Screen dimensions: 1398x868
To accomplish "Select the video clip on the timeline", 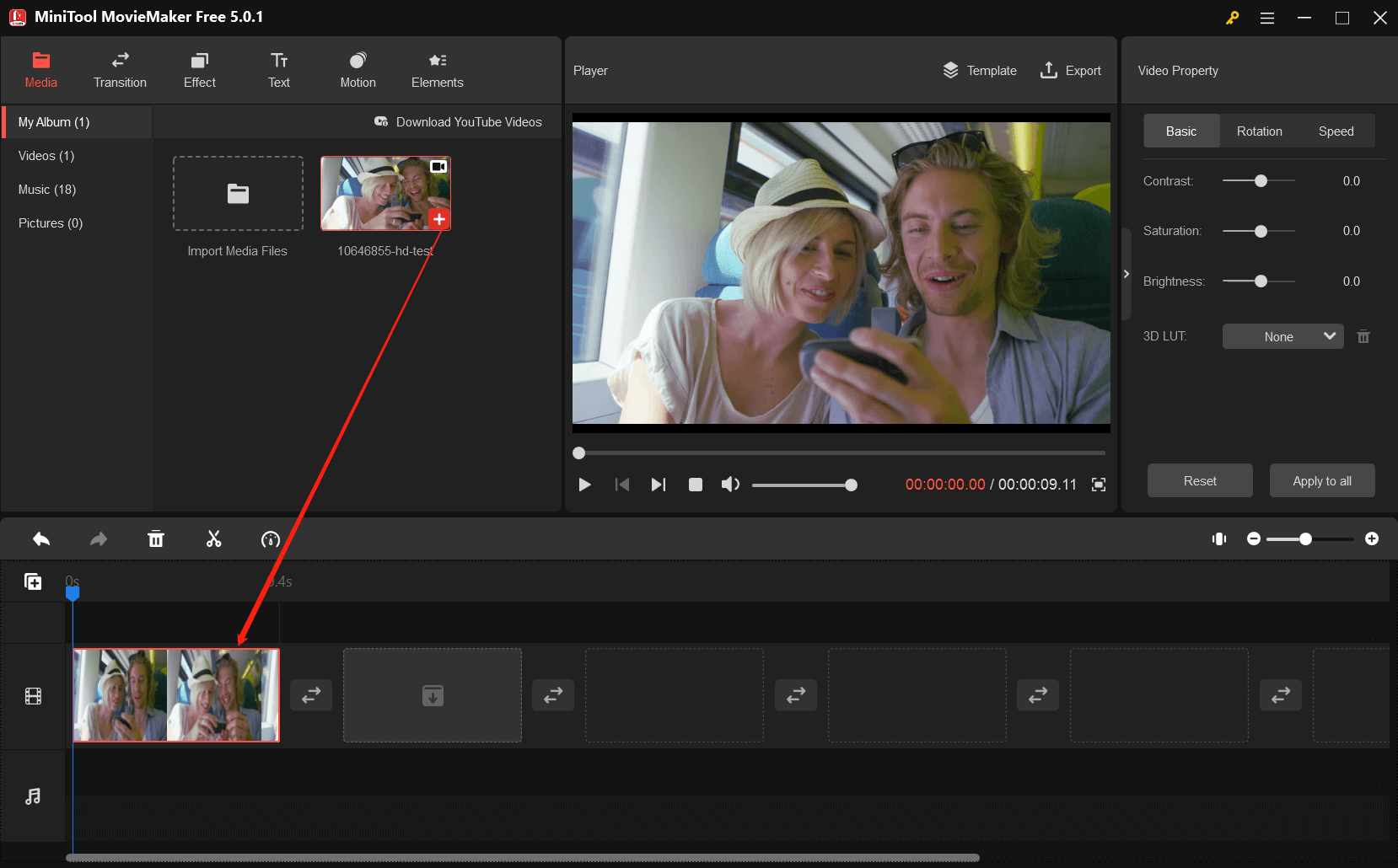I will (x=176, y=695).
